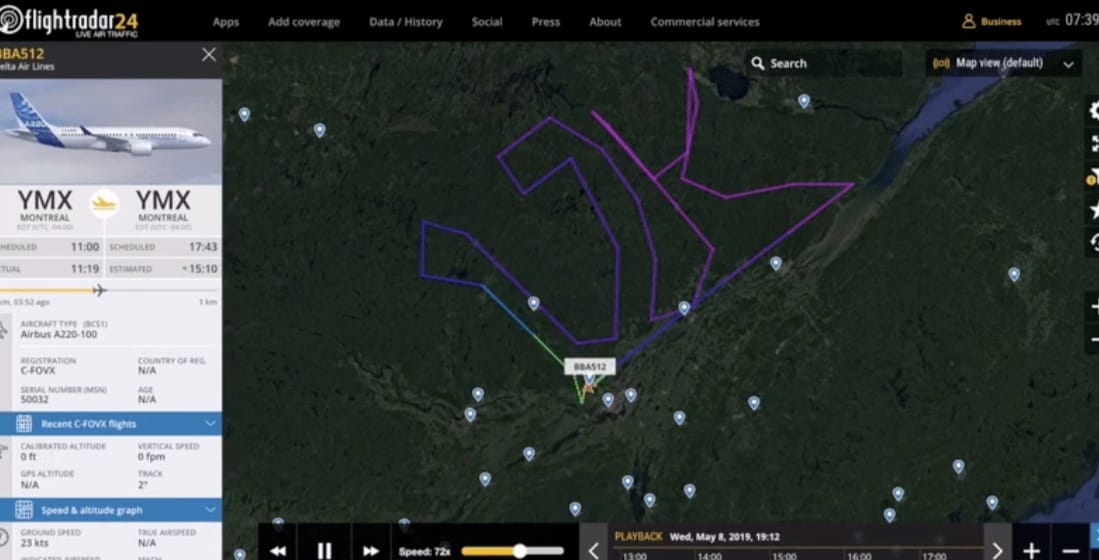The image size is (1099, 560).
Task: Click the BBA512 flight label on map
Action: 590,367
